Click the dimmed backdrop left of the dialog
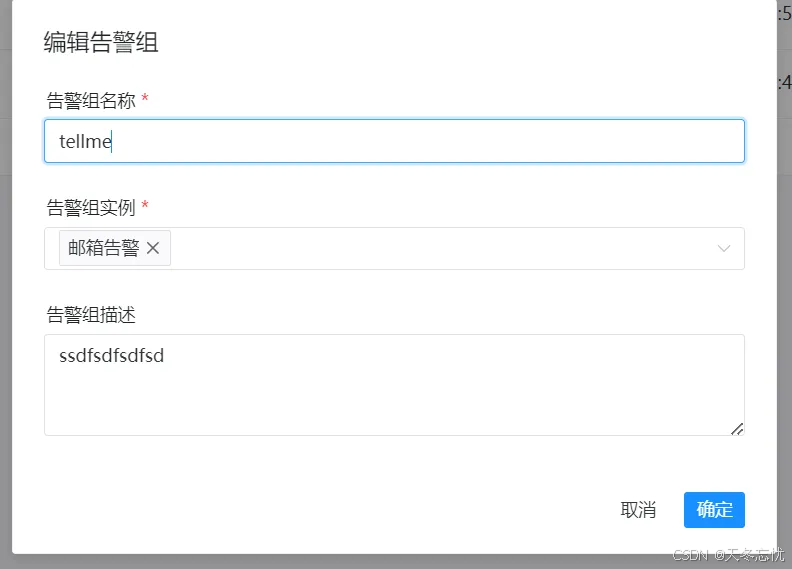 pyautogui.click(x=5, y=300)
